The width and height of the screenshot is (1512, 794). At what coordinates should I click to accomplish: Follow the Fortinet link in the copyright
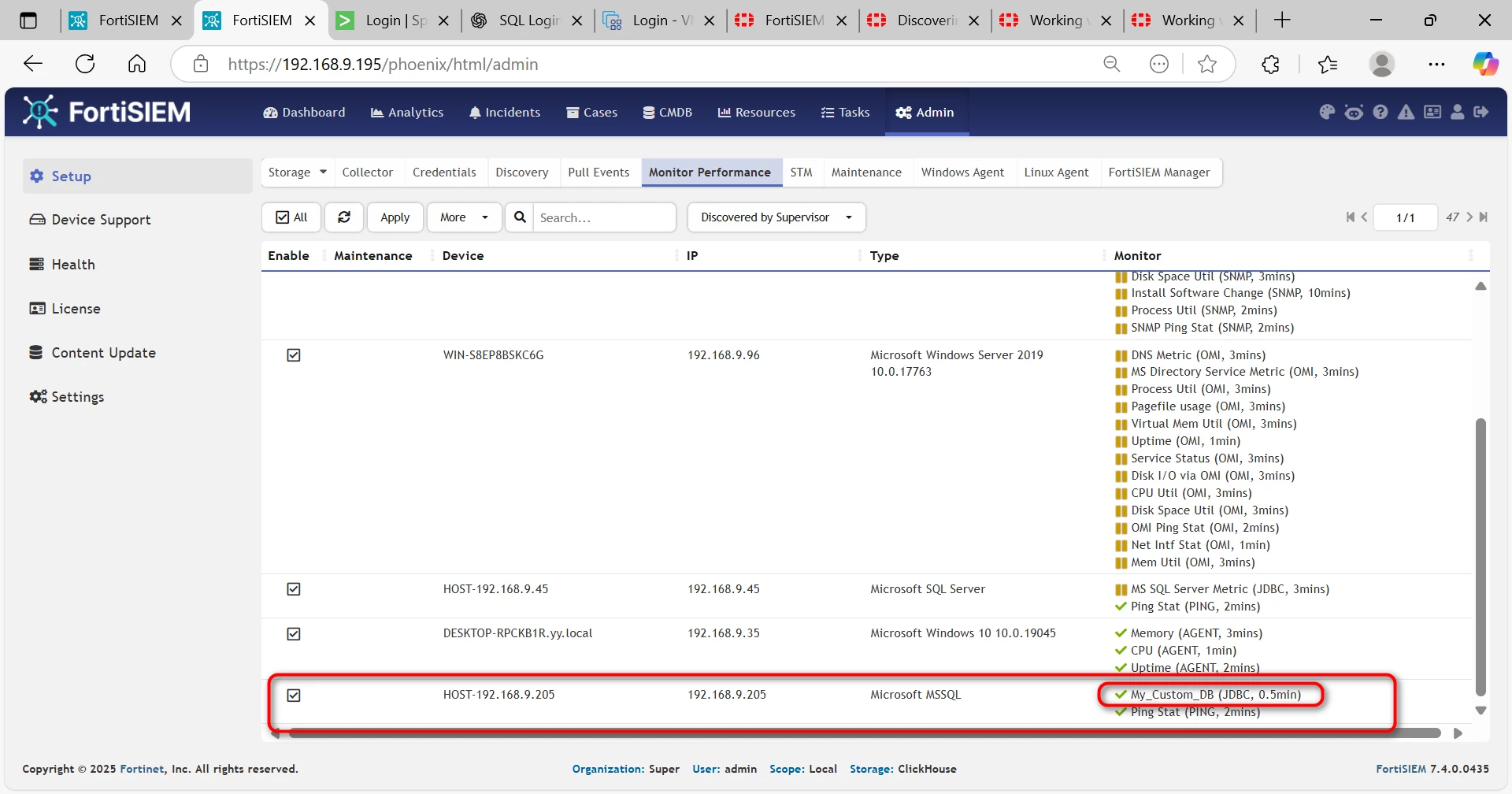(143, 769)
